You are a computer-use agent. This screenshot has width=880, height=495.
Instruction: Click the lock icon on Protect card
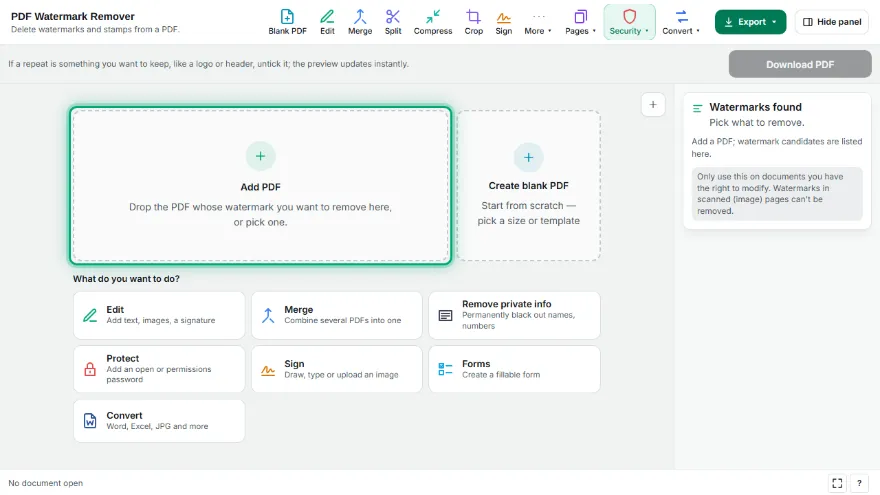90,369
